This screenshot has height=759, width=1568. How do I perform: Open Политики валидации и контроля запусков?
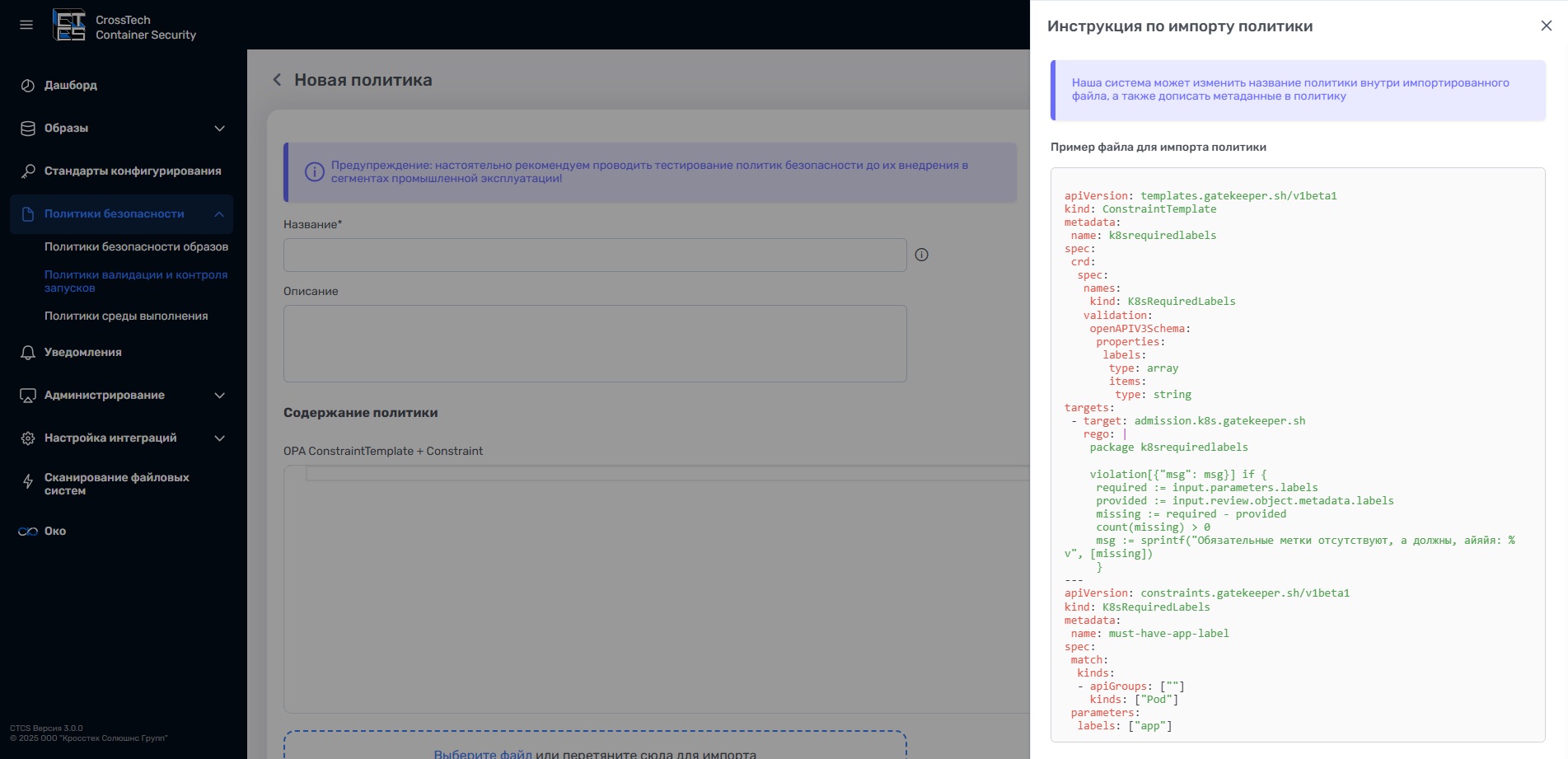pos(136,281)
